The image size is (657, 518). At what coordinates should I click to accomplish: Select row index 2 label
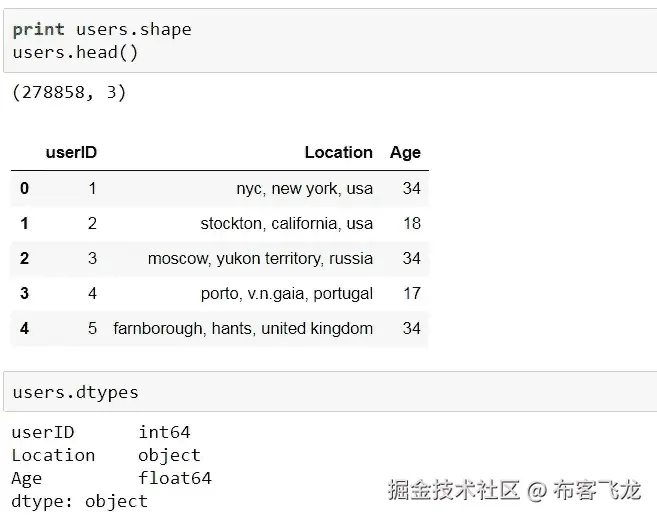(24, 258)
